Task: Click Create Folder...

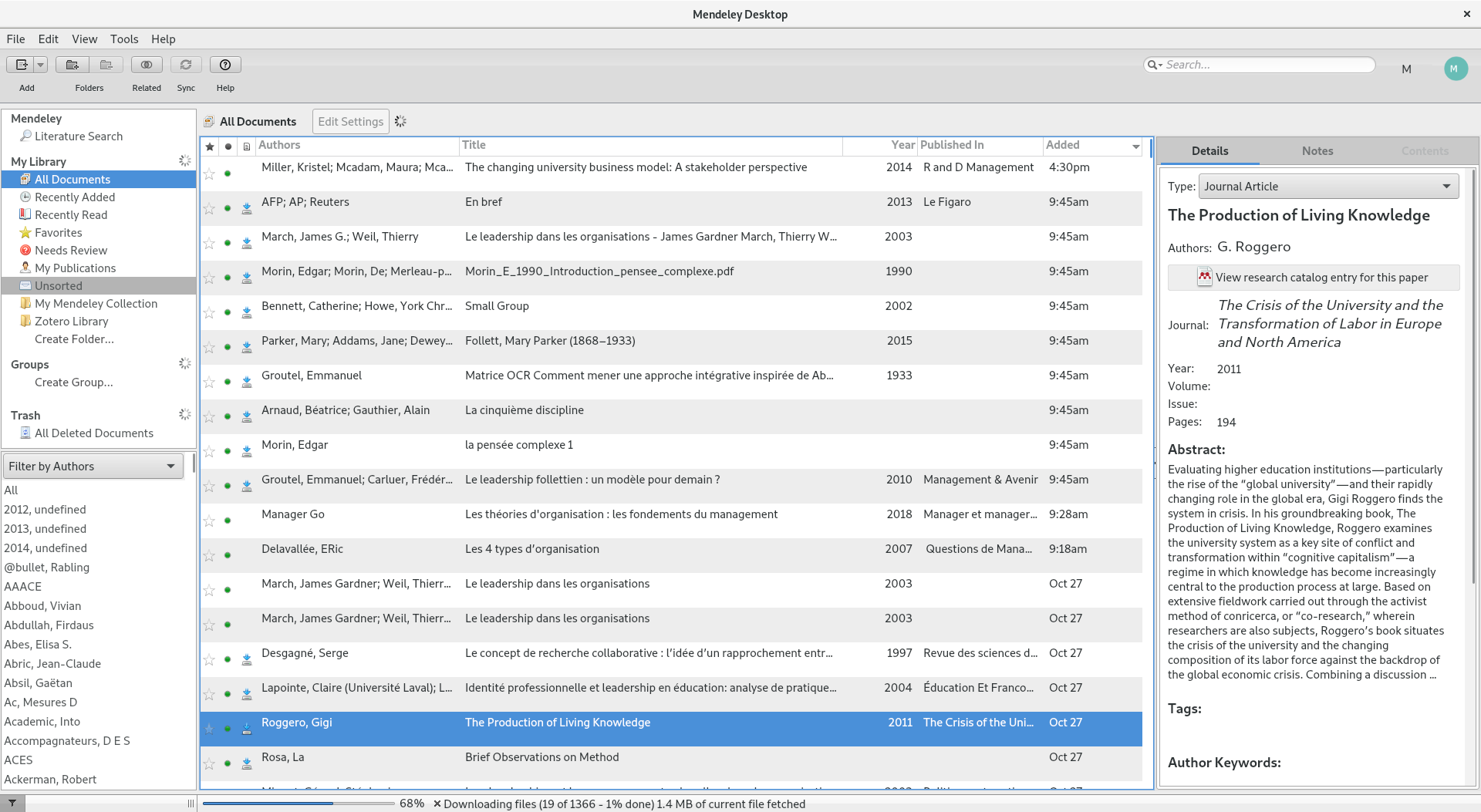Action: 74,339
